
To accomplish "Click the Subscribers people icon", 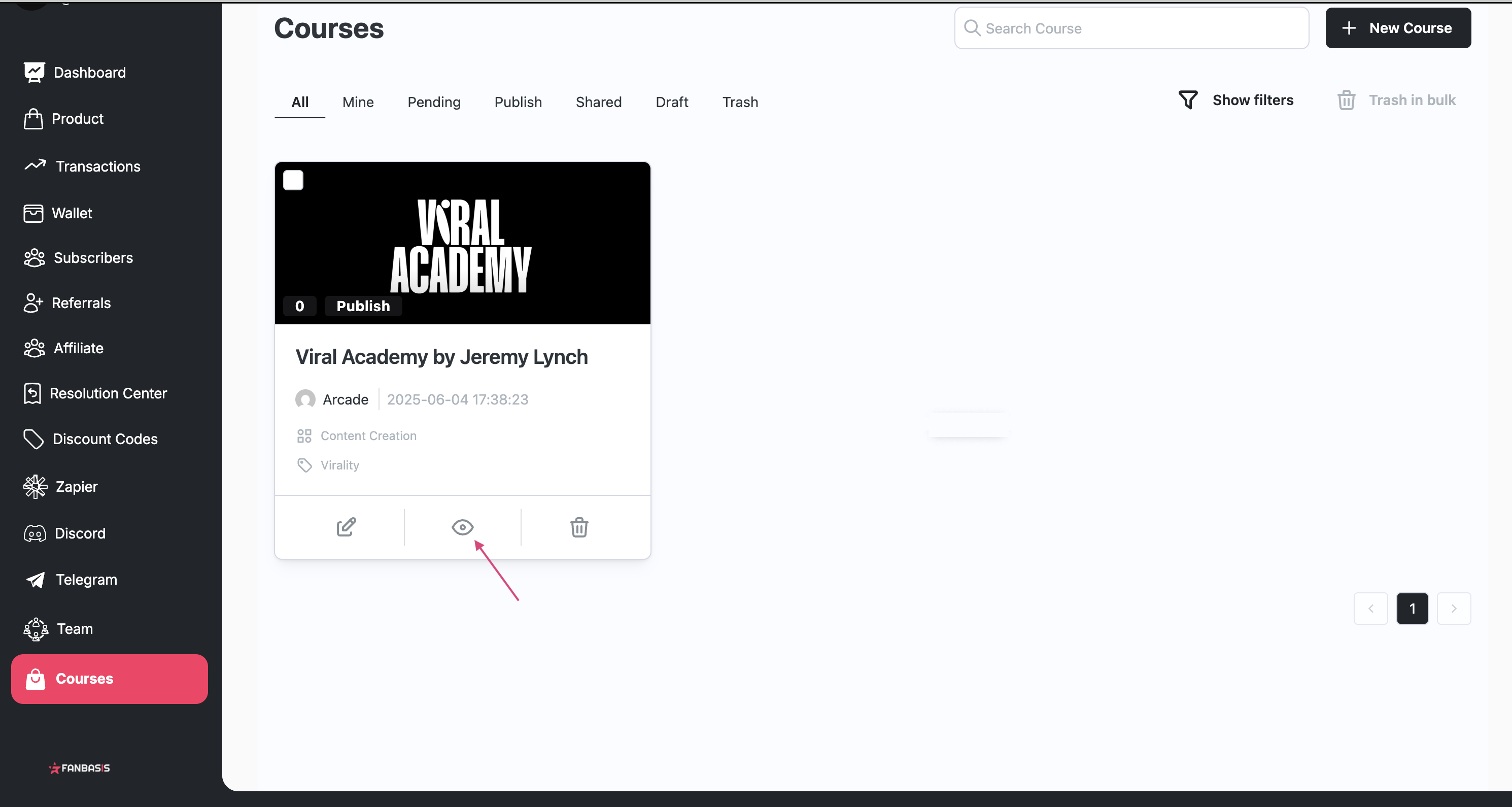I will [34, 258].
